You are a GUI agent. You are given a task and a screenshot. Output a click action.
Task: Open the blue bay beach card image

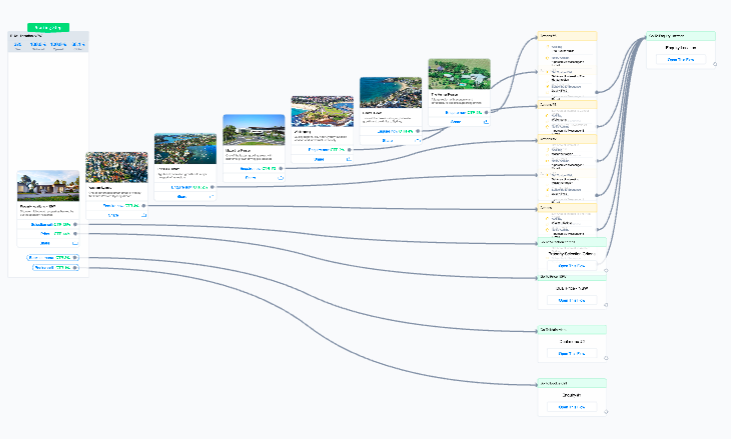[x=391, y=92]
